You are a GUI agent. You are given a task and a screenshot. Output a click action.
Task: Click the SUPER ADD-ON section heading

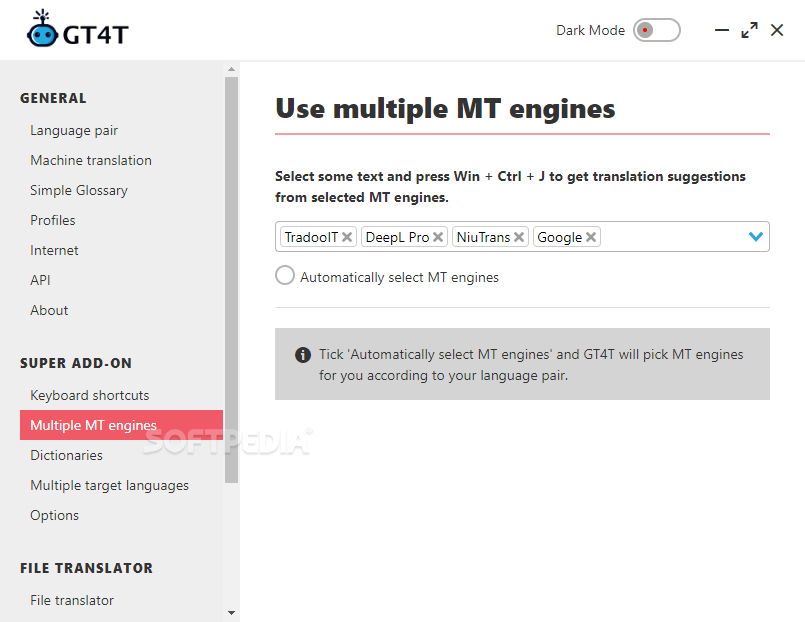(75, 363)
